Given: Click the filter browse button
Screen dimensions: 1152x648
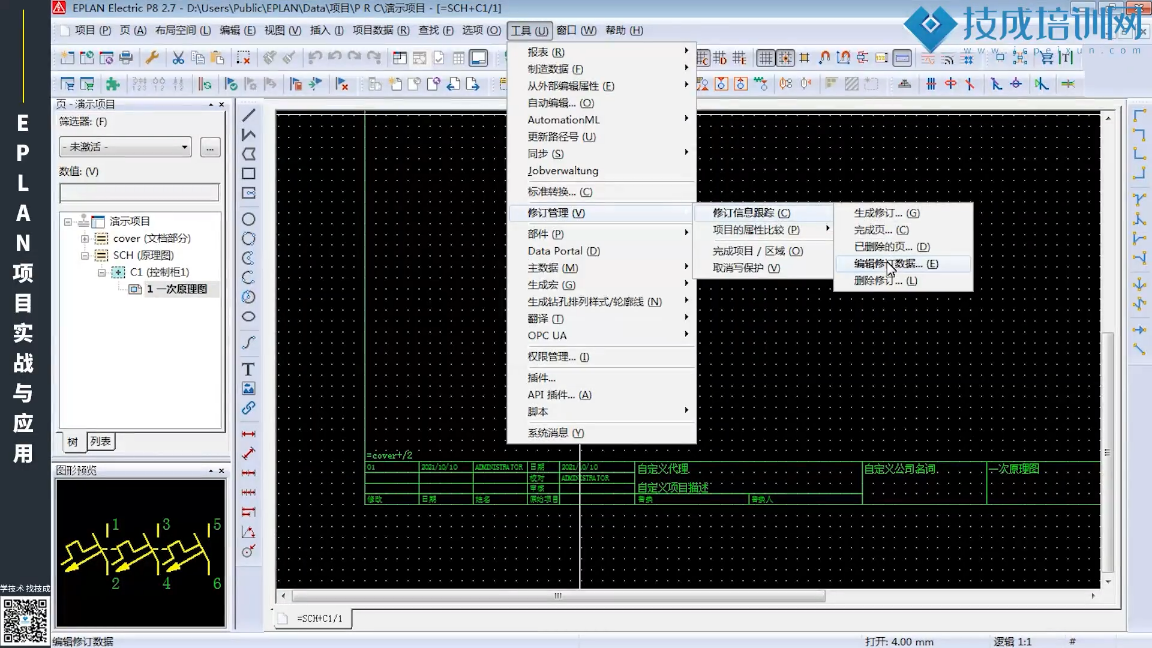Looking at the screenshot, I should click(210, 147).
